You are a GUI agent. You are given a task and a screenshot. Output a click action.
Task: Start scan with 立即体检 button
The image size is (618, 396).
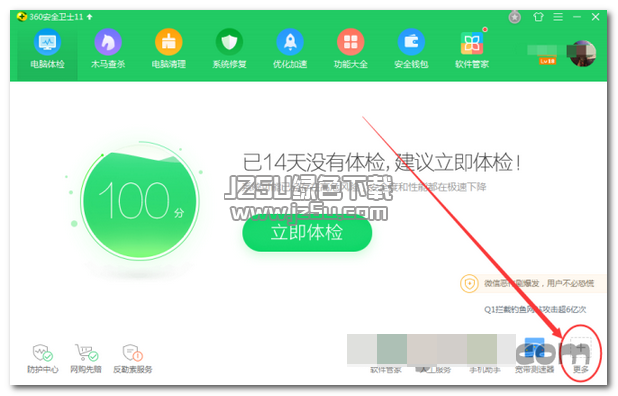(307, 233)
